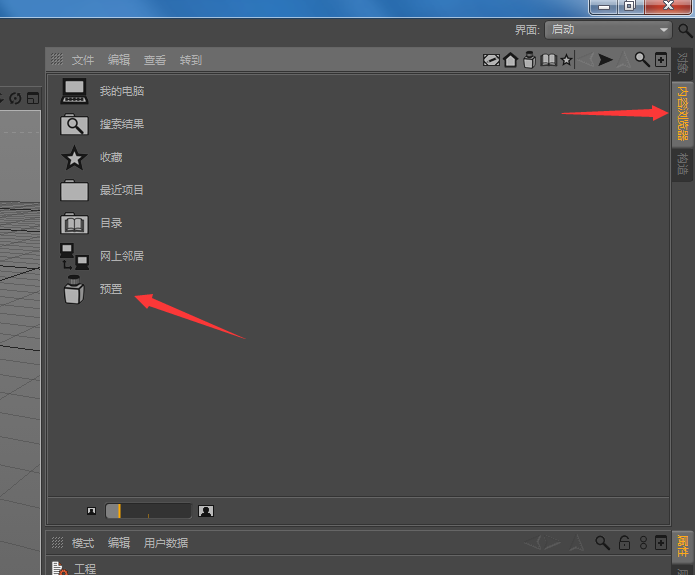Image resolution: width=695 pixels, height=575 pixels.
Task: Click the grip handle beside 文件 menu
Action: coord(57,59)
